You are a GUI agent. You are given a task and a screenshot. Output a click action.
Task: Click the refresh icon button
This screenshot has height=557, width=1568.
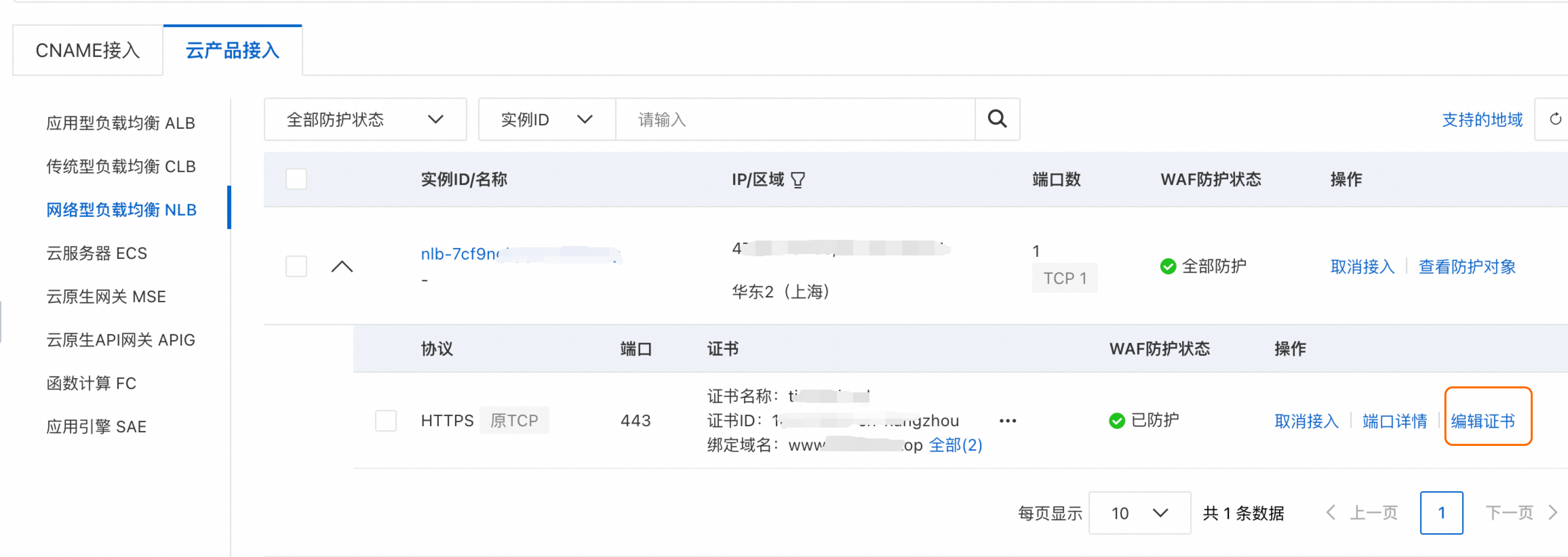pyautogui.click(x=1555, y=119)
